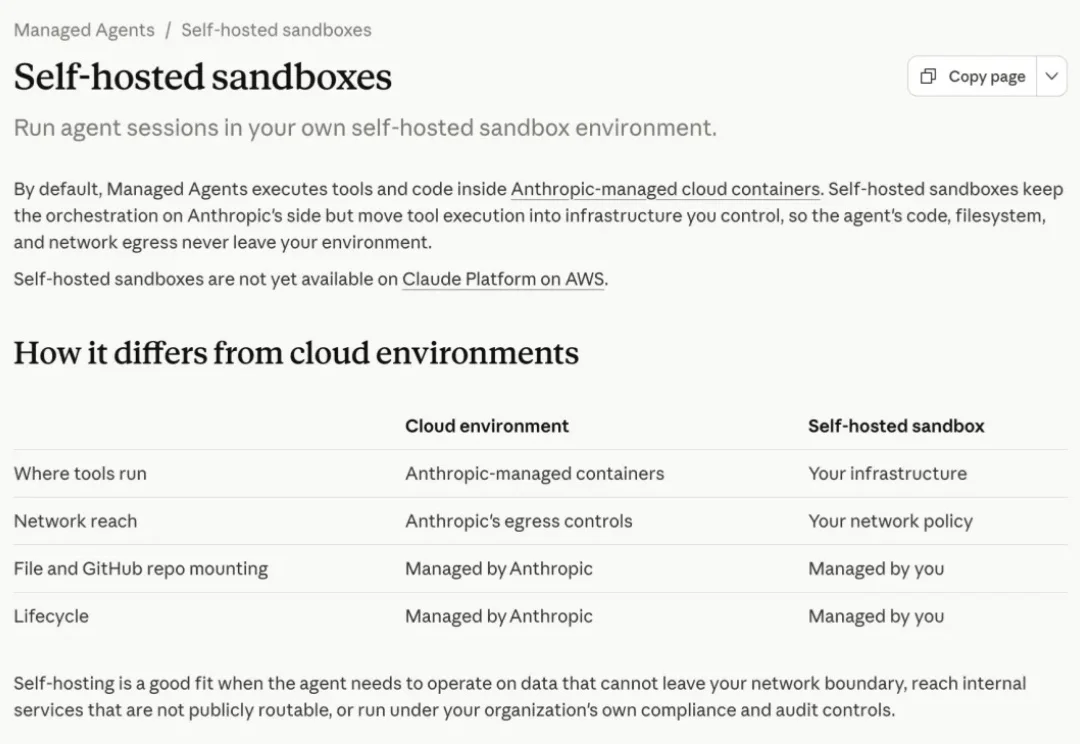
Task: Click the How it differs from cloud environments heading
Action: point(296,353)
